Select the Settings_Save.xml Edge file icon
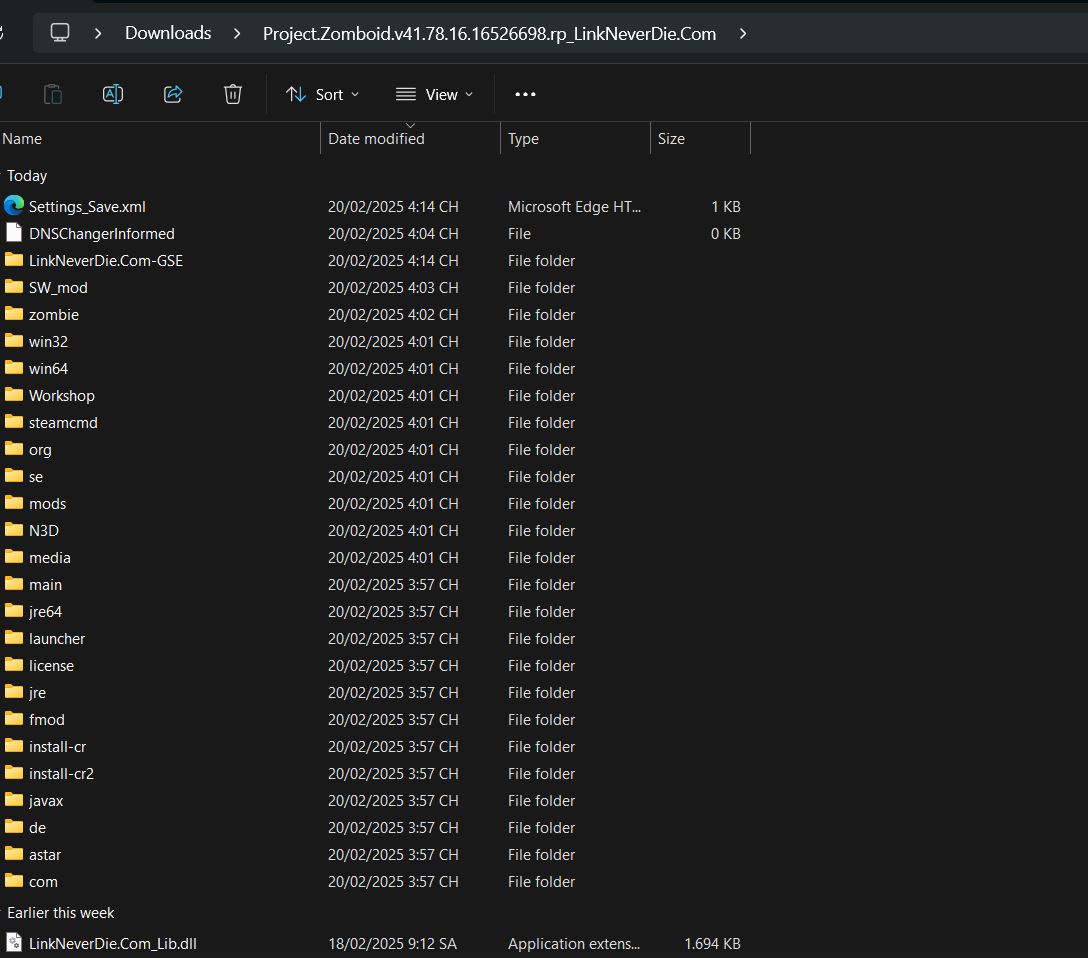 pos(14,206)
